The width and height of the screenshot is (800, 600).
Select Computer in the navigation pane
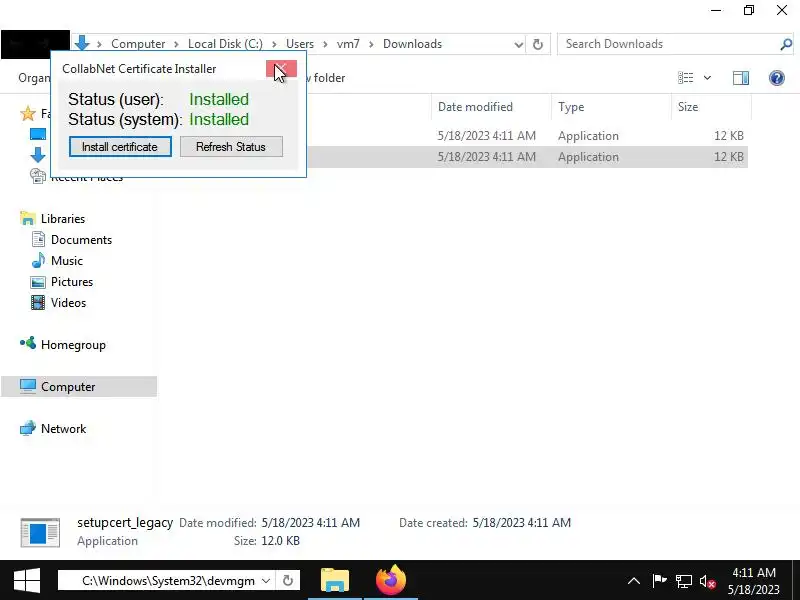coord(79,387)
